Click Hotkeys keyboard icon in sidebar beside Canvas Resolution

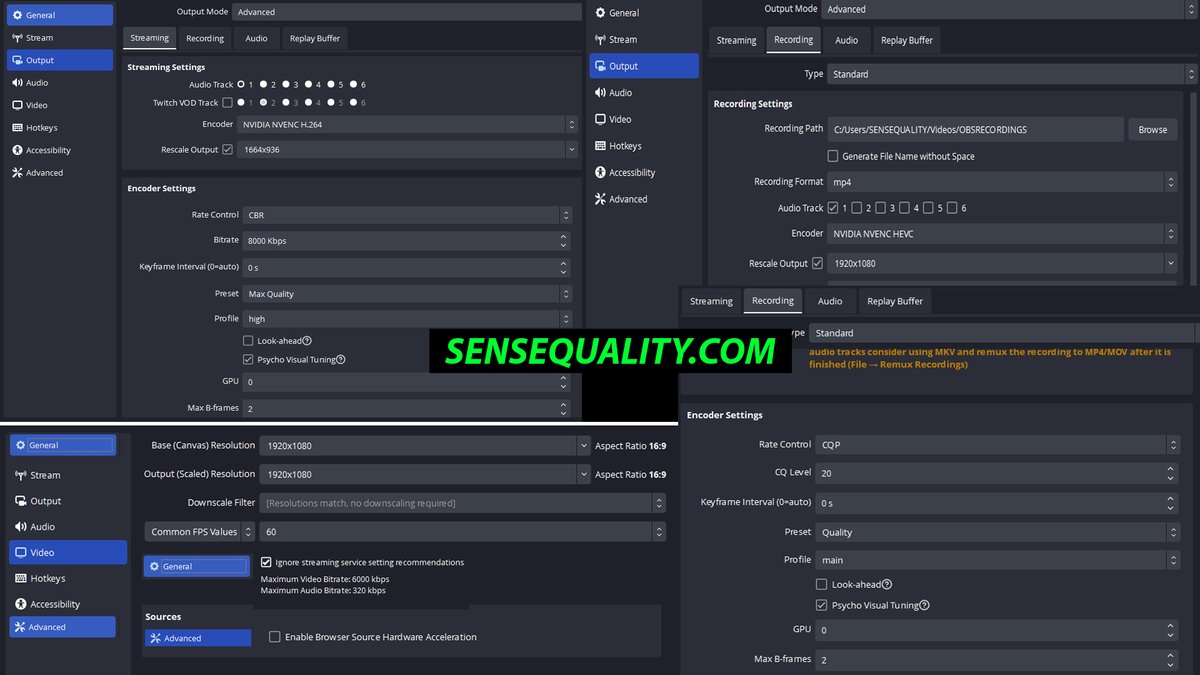tap(21, 578)
